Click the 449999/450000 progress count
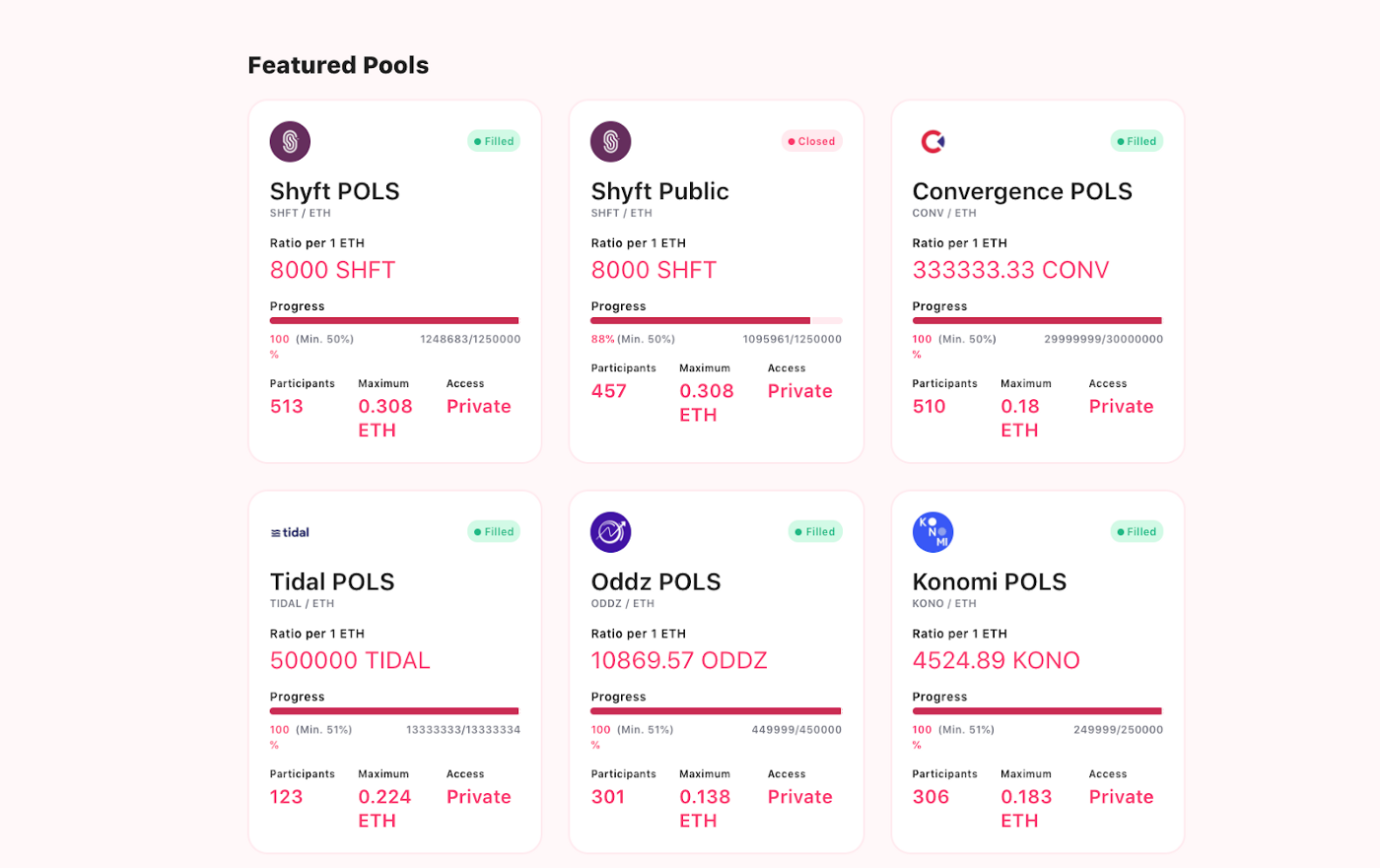This screenshot has width=1380, height=868. pos(796,730)
